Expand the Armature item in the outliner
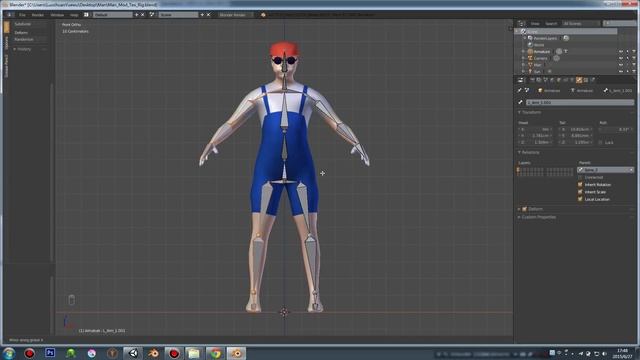 click(523, 51)
